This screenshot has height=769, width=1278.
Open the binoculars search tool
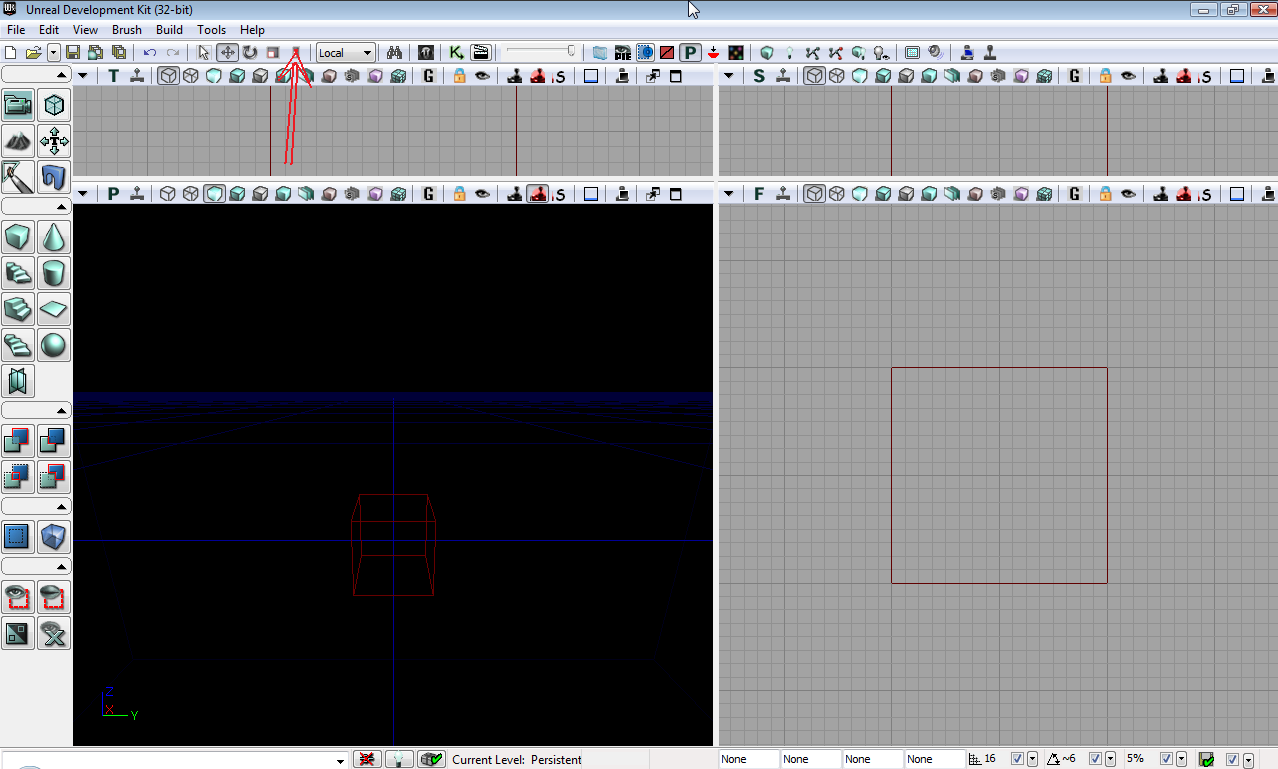point(394,53)
